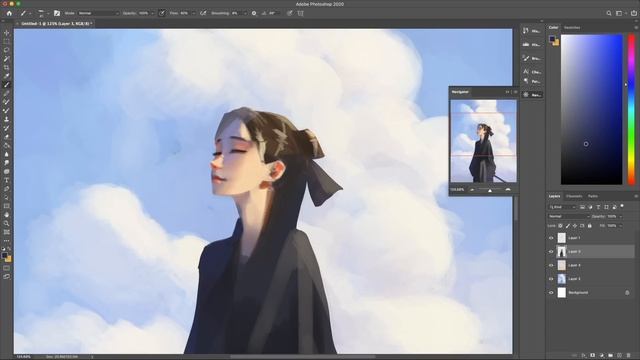Click the Navigator zoom in icon
Image resolution: width=640 pixels, height=360 pixels.
tap(508, 190)
